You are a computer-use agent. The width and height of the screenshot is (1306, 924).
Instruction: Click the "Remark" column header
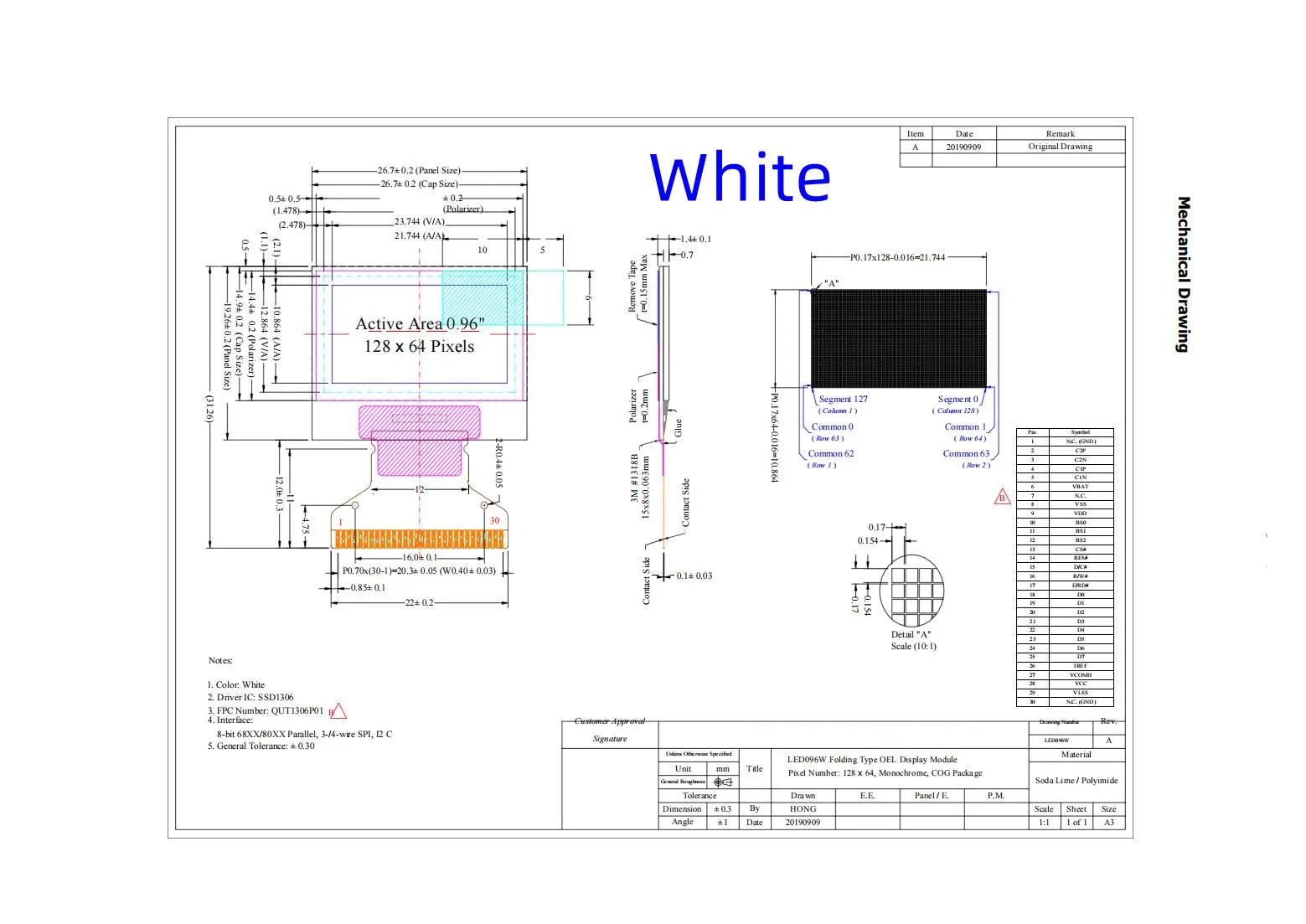[1060, 133]
